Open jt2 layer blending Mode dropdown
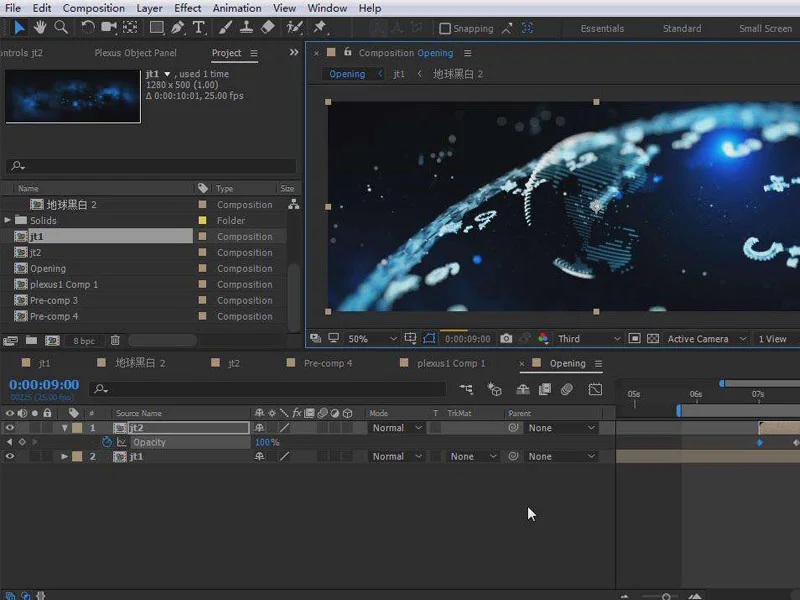 397,428
